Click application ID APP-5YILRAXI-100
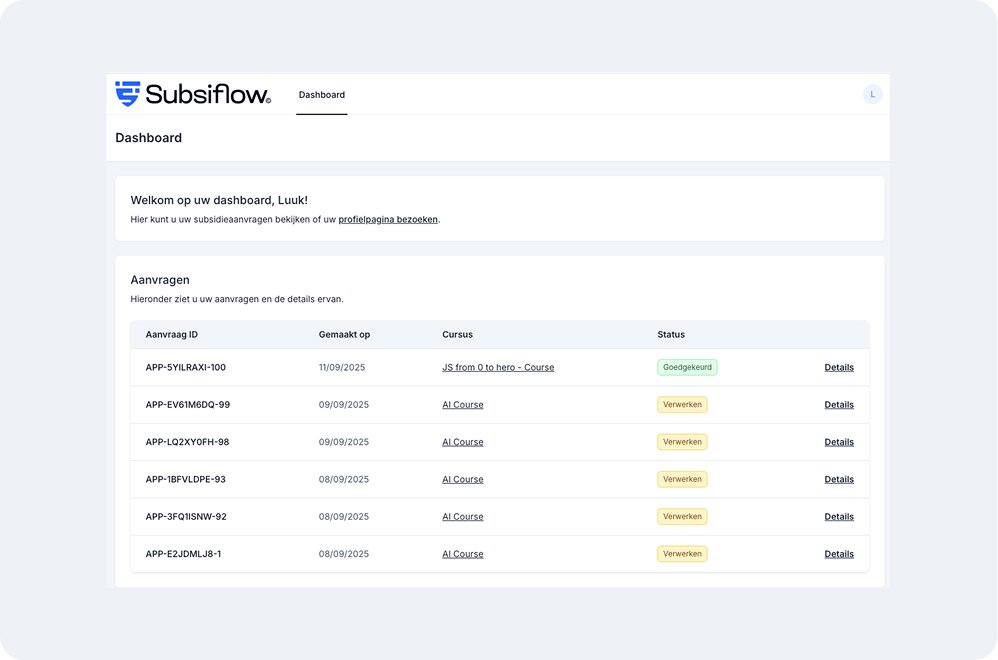 tap(185, 367)
